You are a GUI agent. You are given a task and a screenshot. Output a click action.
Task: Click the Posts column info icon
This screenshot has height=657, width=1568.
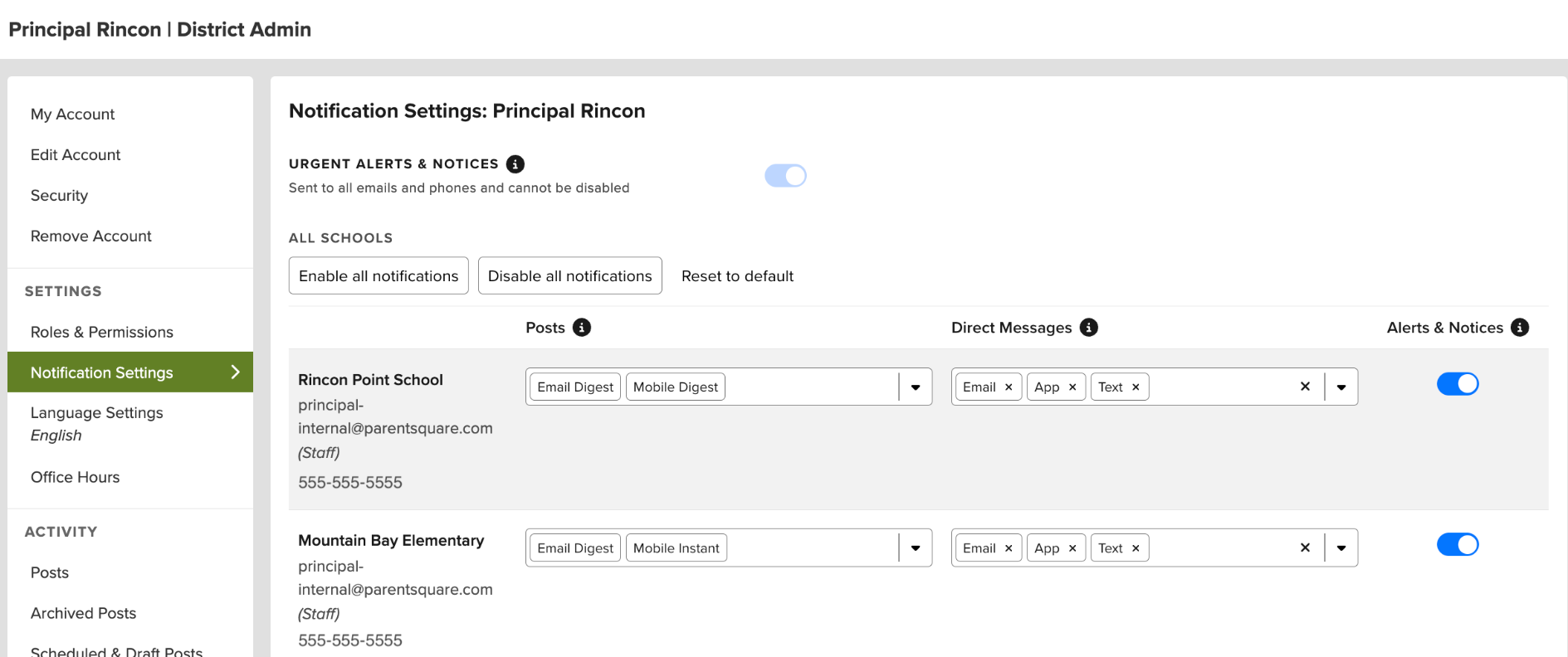[x=582, y=328]
